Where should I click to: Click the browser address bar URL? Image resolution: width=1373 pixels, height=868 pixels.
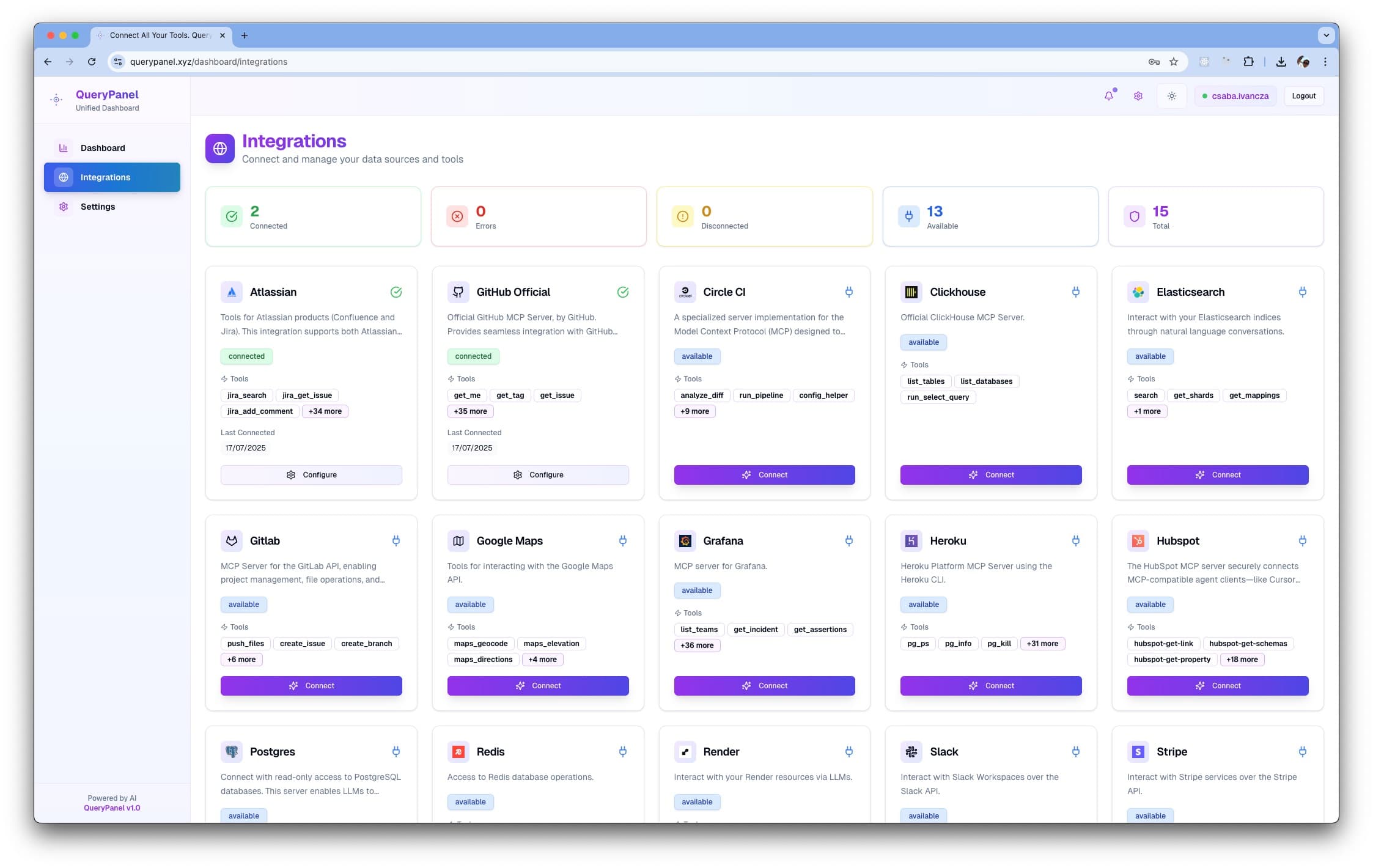[208, 62]
